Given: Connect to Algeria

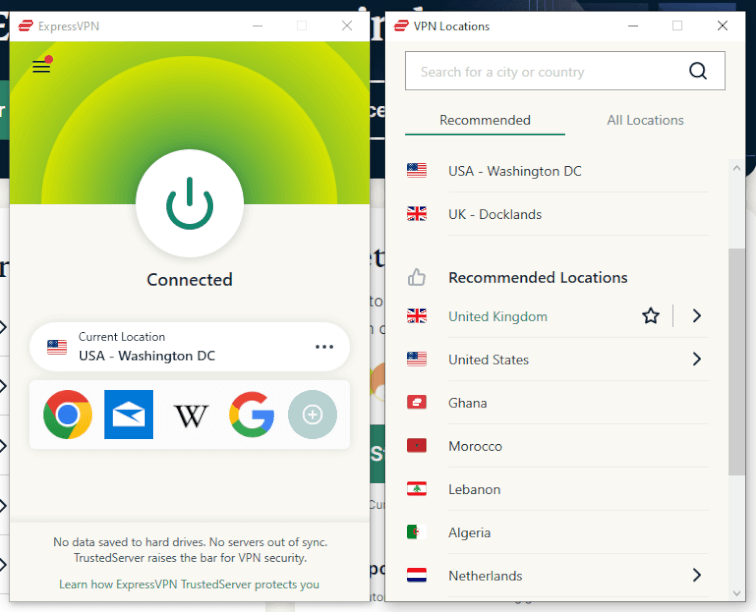Looking at the screenshot, I should pyautogui.click(x=557, y=532).
